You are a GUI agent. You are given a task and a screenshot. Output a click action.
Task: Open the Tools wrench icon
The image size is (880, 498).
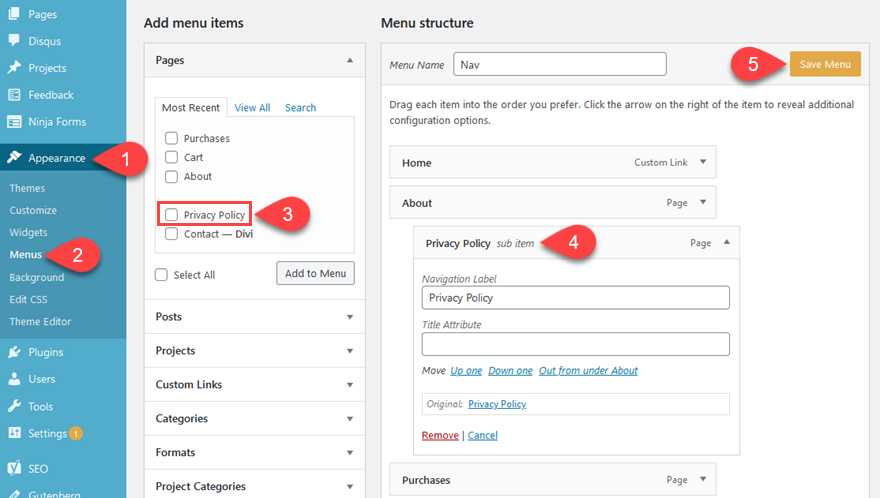pos(14,406)
